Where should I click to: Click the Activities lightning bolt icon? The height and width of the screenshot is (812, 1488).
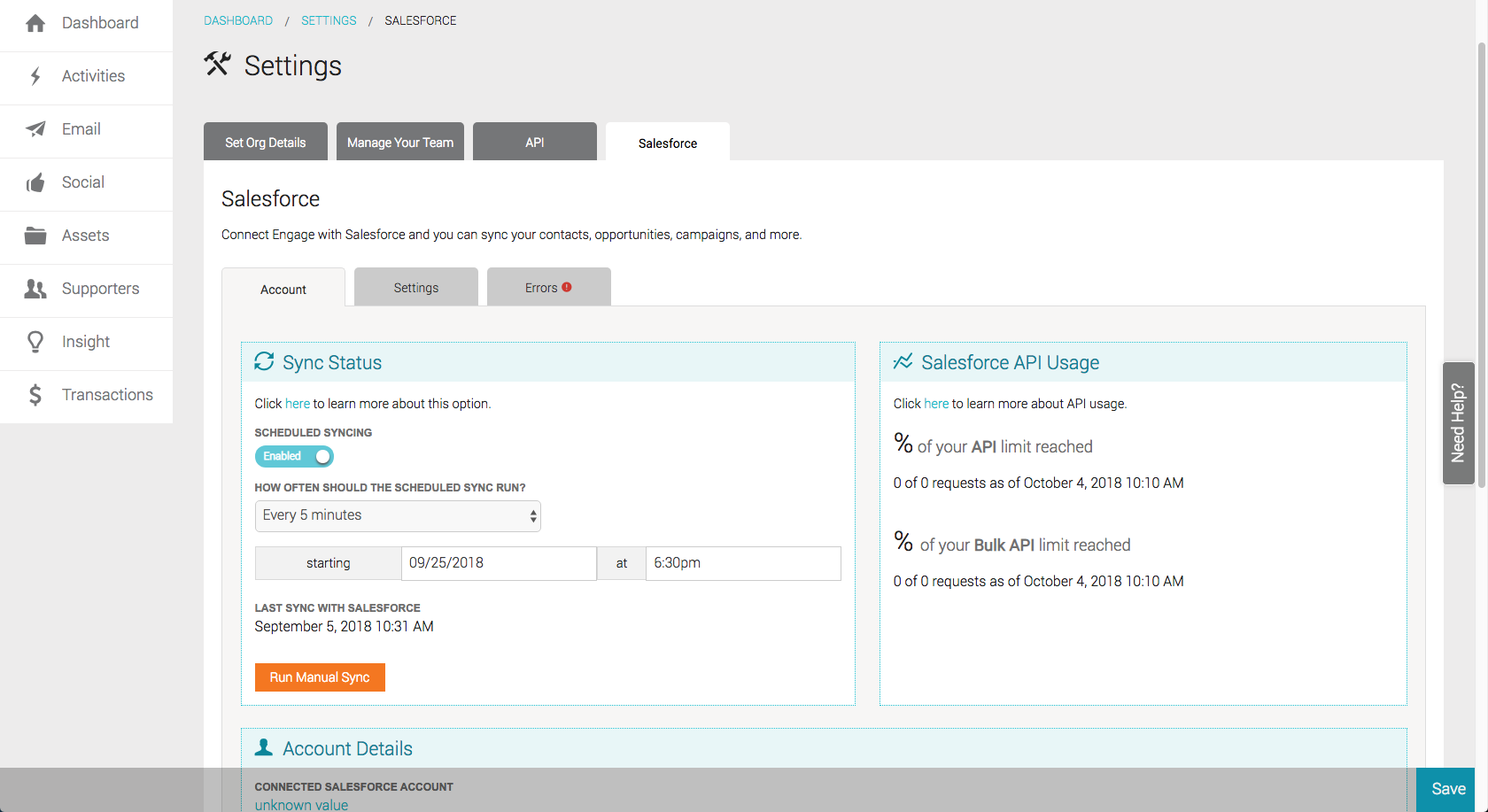(35, 76)
